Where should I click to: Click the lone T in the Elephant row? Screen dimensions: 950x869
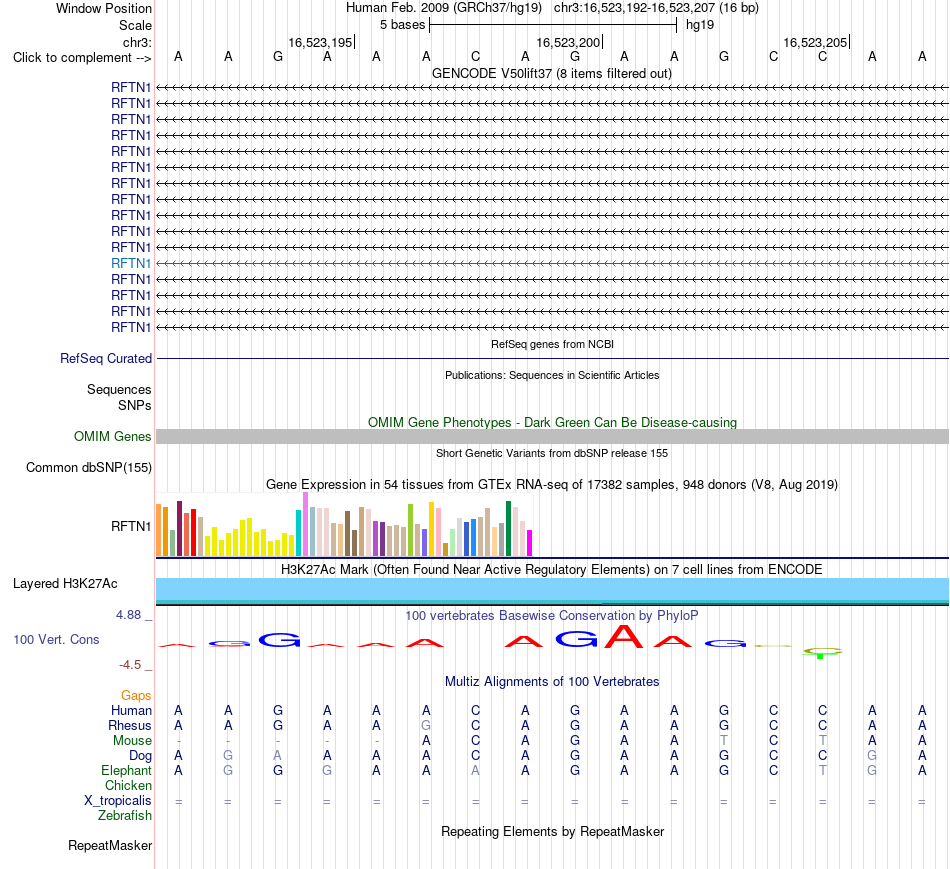point(822,770)
